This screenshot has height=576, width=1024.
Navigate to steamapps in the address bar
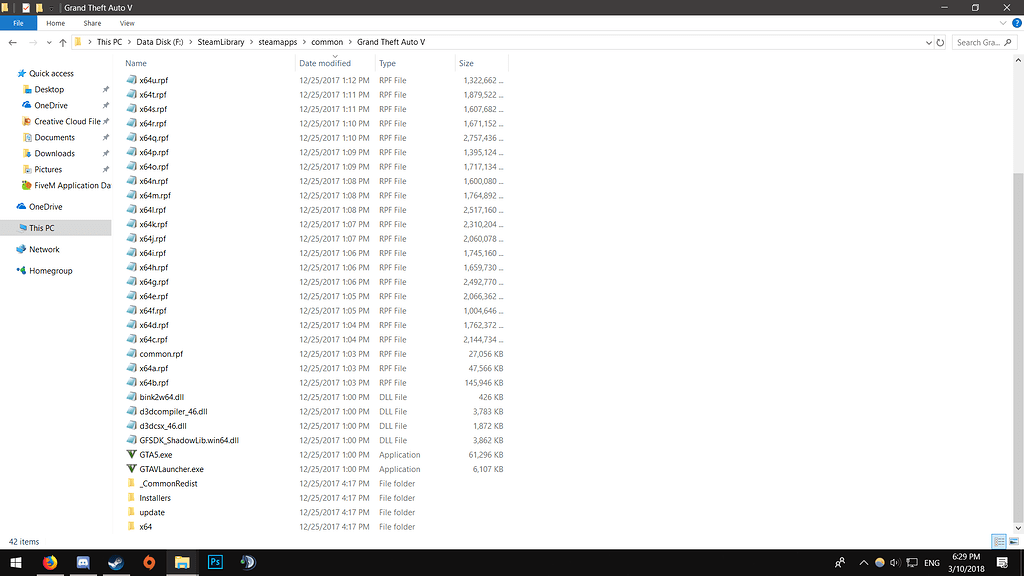(278, 42)
